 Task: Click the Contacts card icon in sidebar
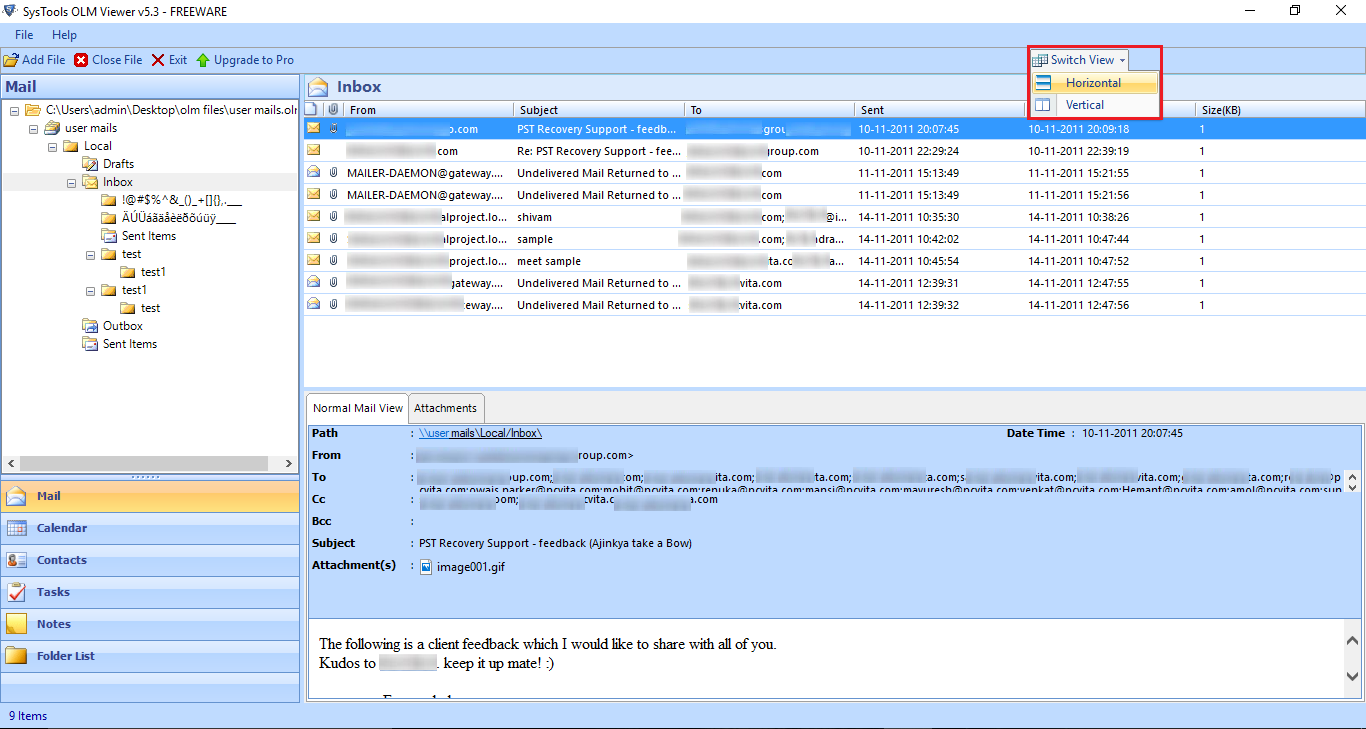(17, 560)
